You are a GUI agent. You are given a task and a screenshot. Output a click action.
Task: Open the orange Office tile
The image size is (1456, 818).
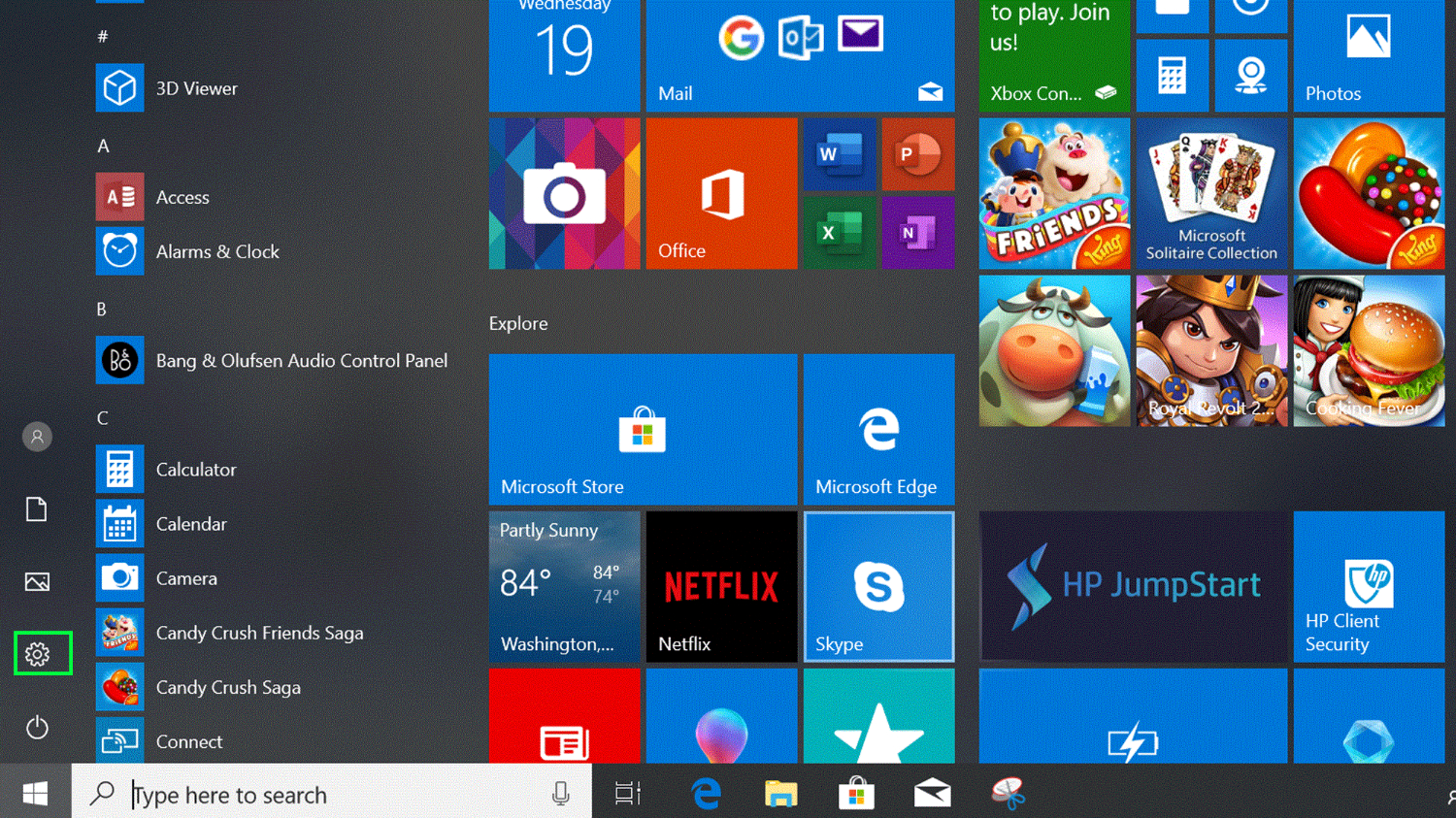coord(721,193)
